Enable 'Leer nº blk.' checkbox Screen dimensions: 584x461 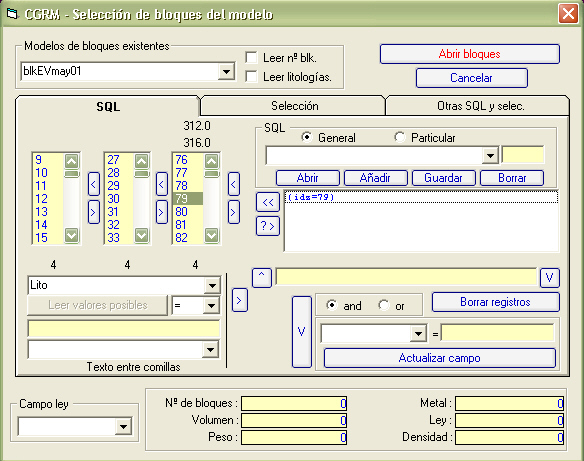click(x=251, y=58)
